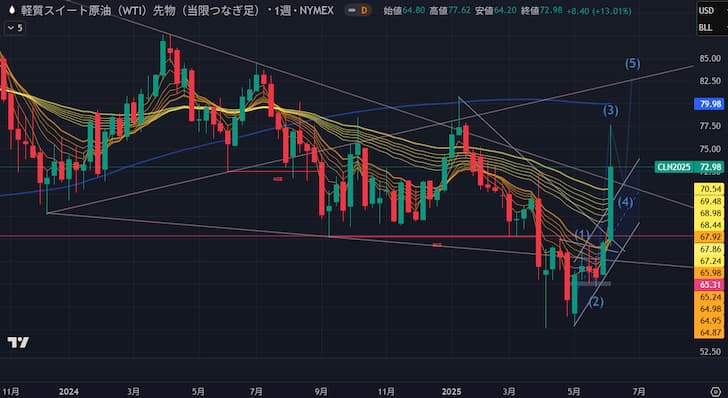Select the wave (5) label

tap(632, 64)
